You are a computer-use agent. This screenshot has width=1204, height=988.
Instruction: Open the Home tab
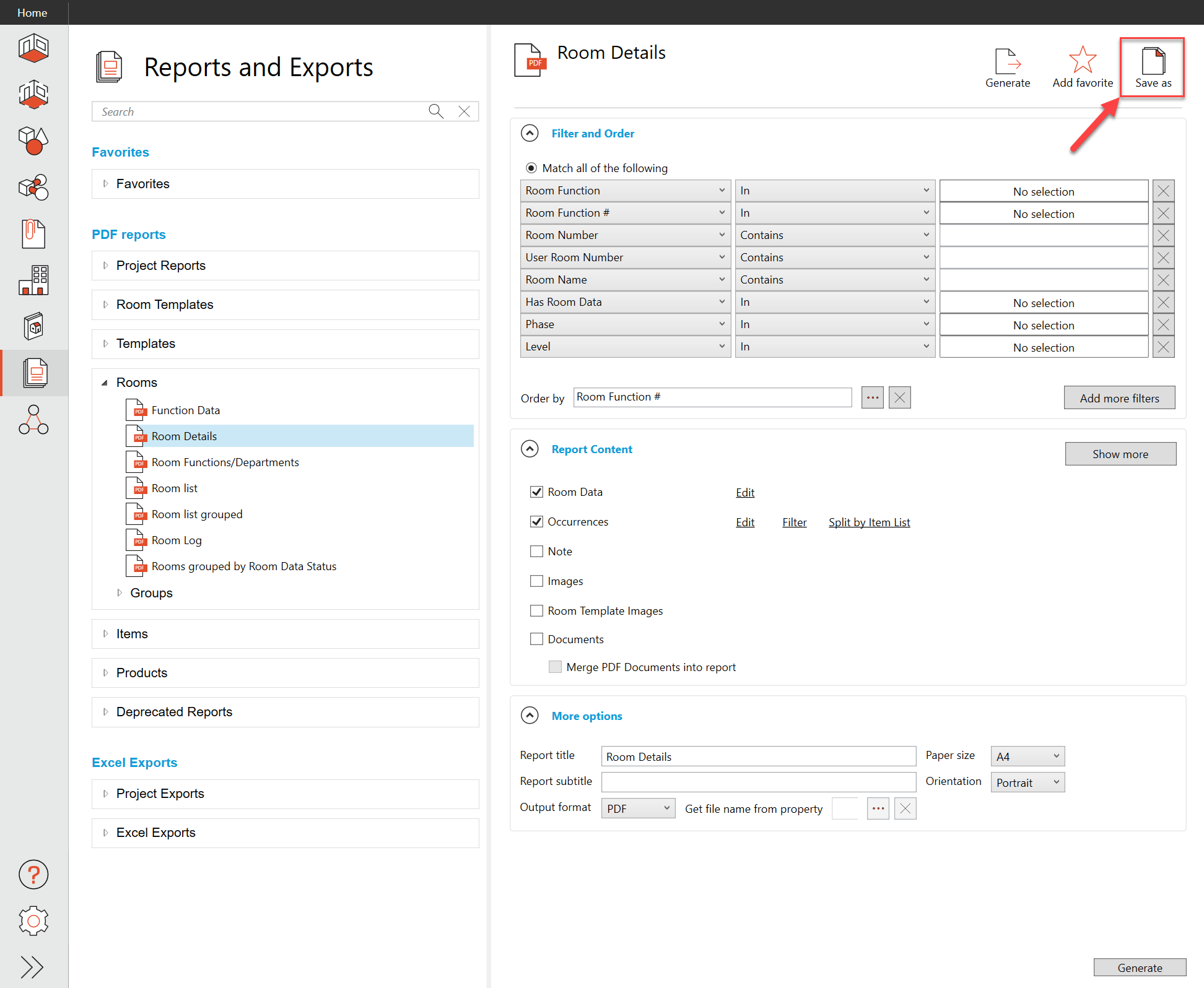[x=32, y=12]
